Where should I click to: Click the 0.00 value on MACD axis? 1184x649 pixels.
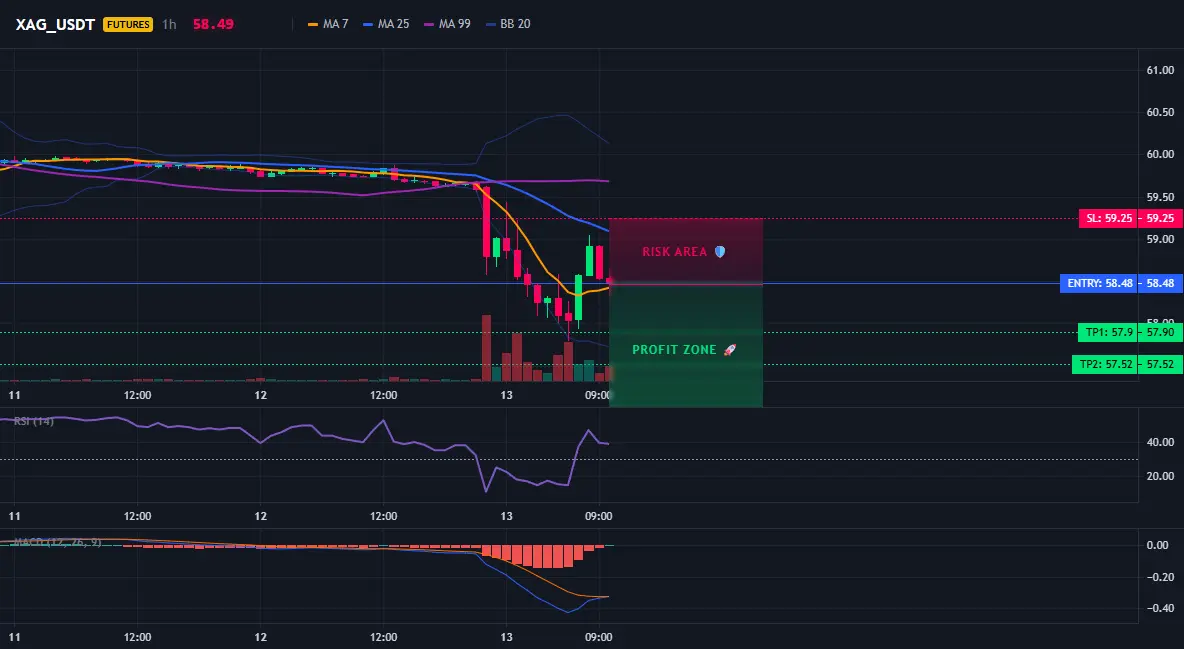(1158, 545)
